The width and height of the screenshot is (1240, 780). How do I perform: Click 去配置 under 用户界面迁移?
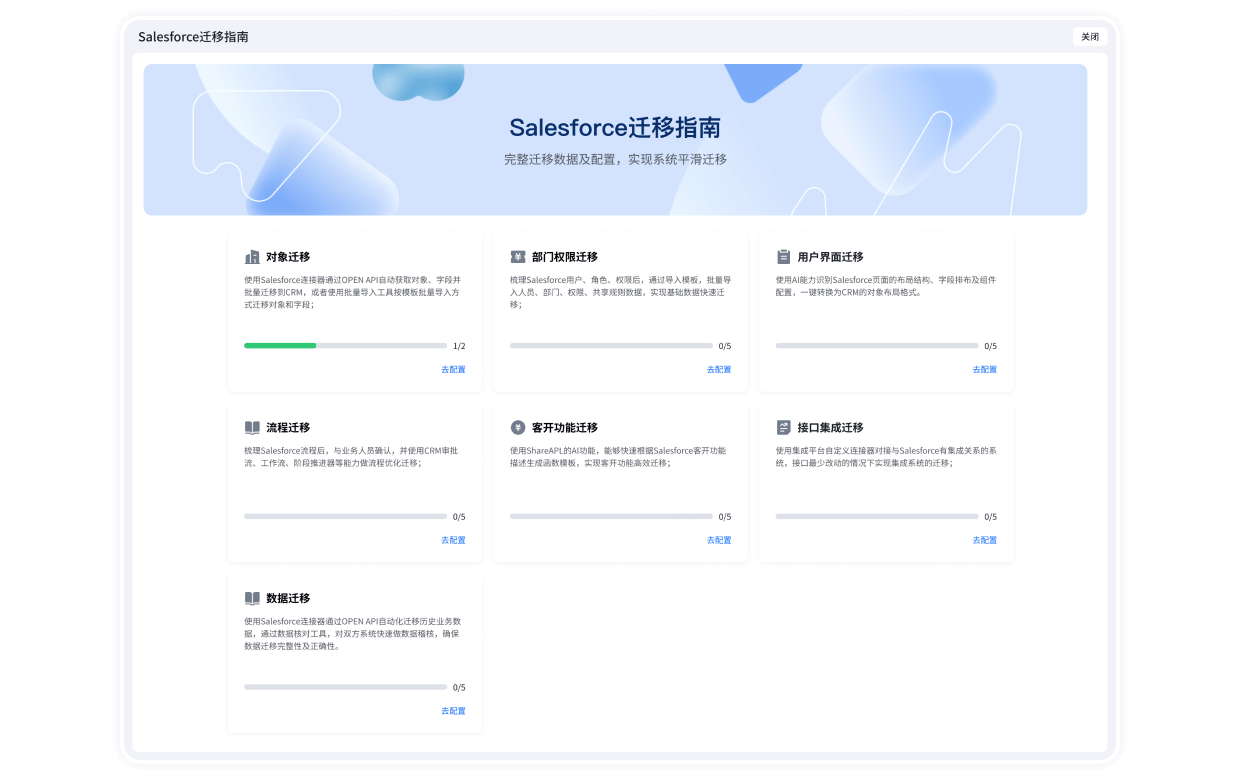pyautogui.click(x=983, y=369)
